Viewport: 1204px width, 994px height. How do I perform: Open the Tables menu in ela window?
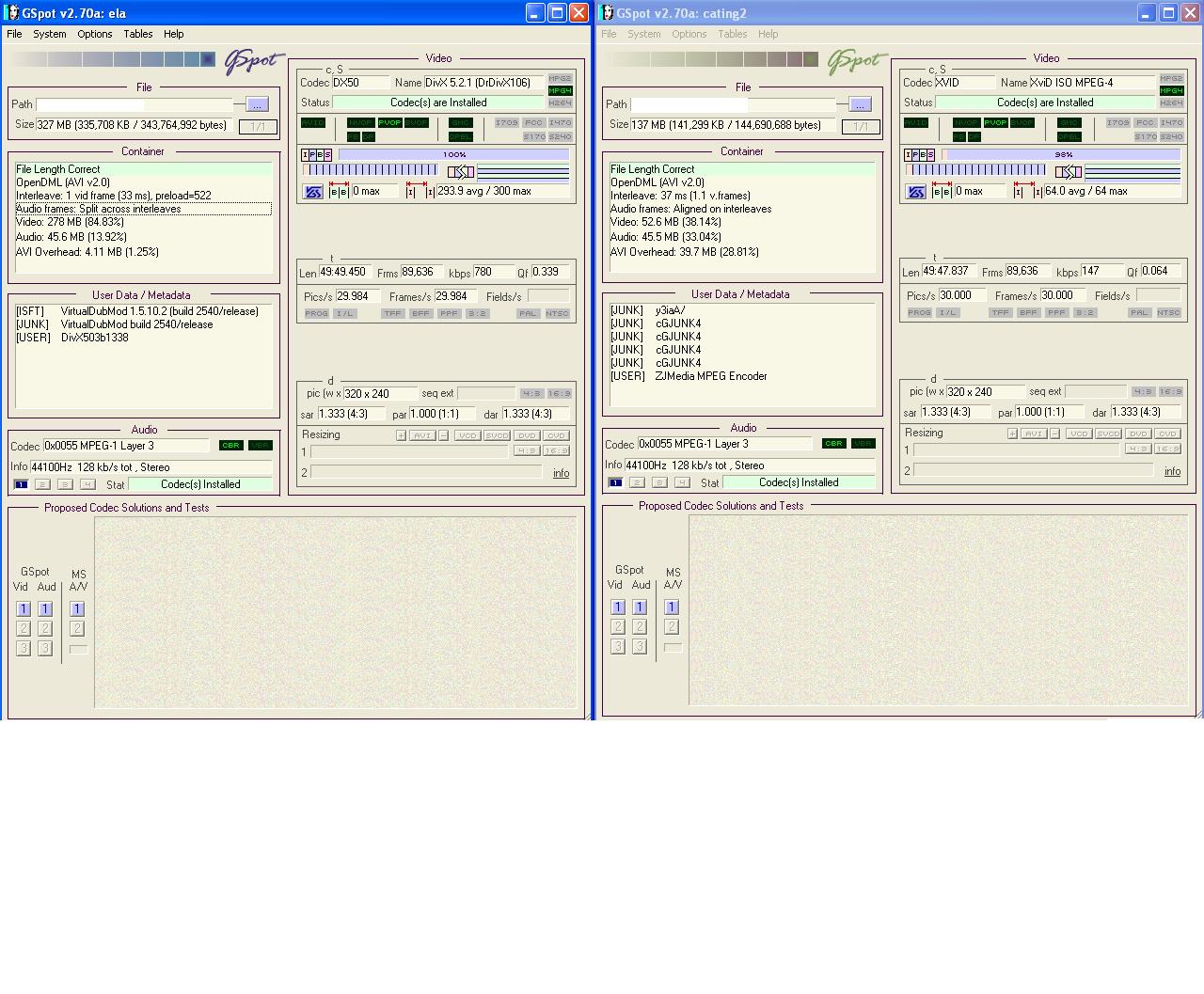point(138,34)
